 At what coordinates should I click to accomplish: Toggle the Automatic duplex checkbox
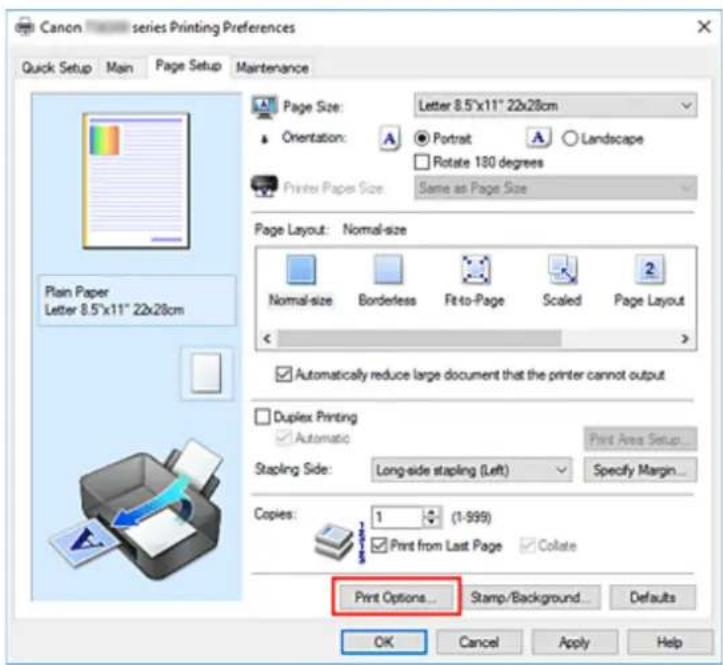(x=283, y=437)
